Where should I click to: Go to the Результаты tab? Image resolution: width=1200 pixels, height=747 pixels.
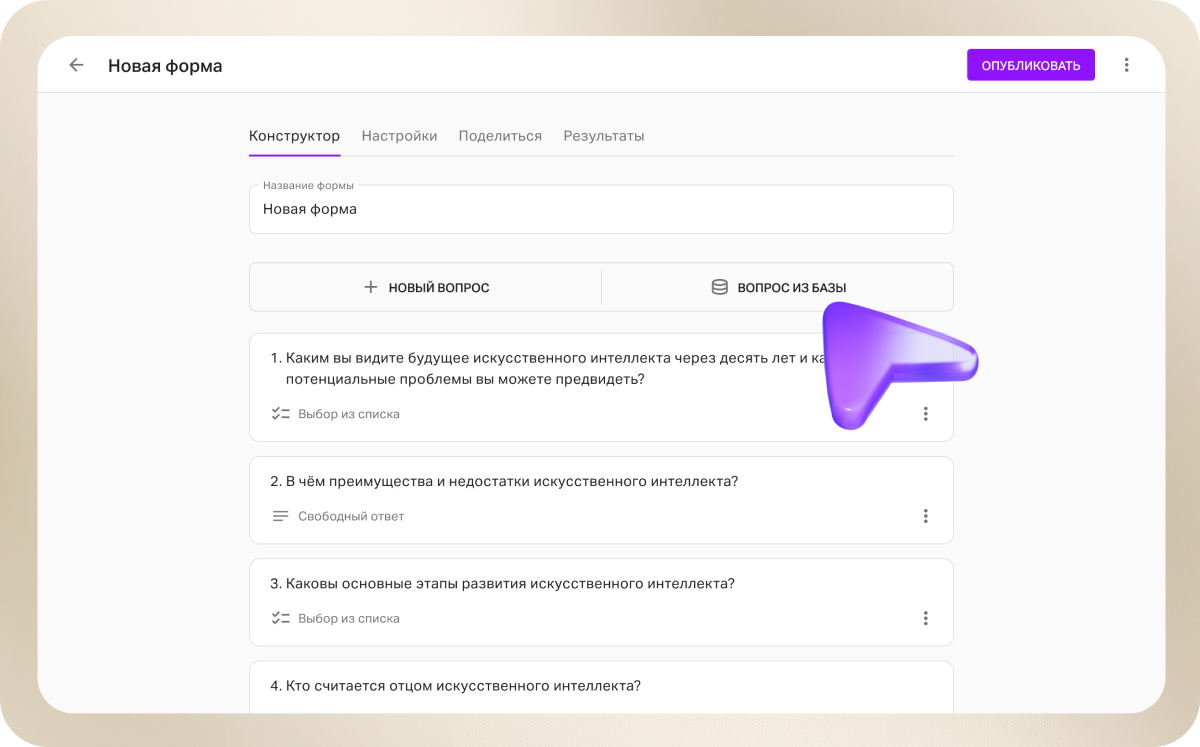(x=603, y=136)
